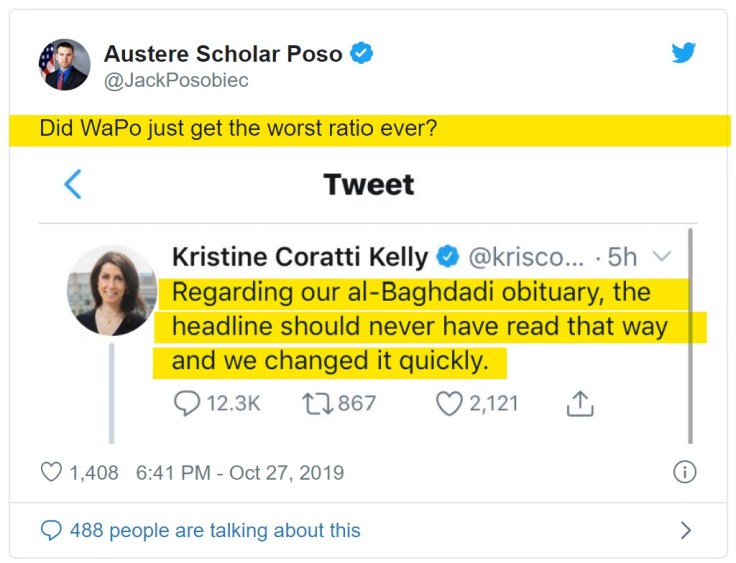Image resolution: width=736 pixels, height=563 pixels.
Task: Open the tweet information icon
Action: [x=684, y=472]
